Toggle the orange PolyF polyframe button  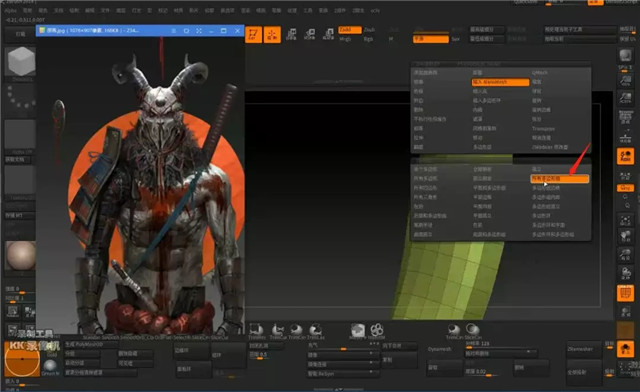click(625, 293)
